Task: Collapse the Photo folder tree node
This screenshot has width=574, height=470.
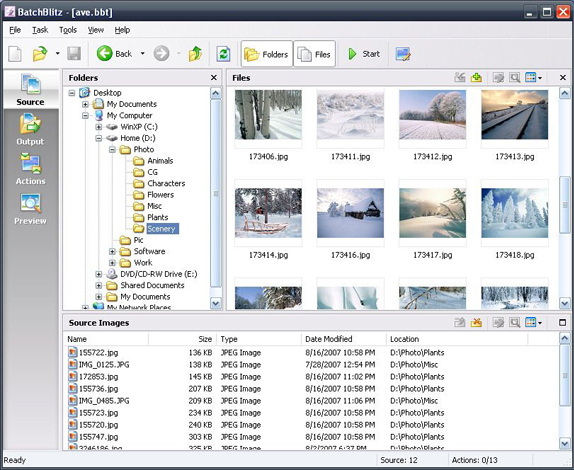Action: (112, 150)
